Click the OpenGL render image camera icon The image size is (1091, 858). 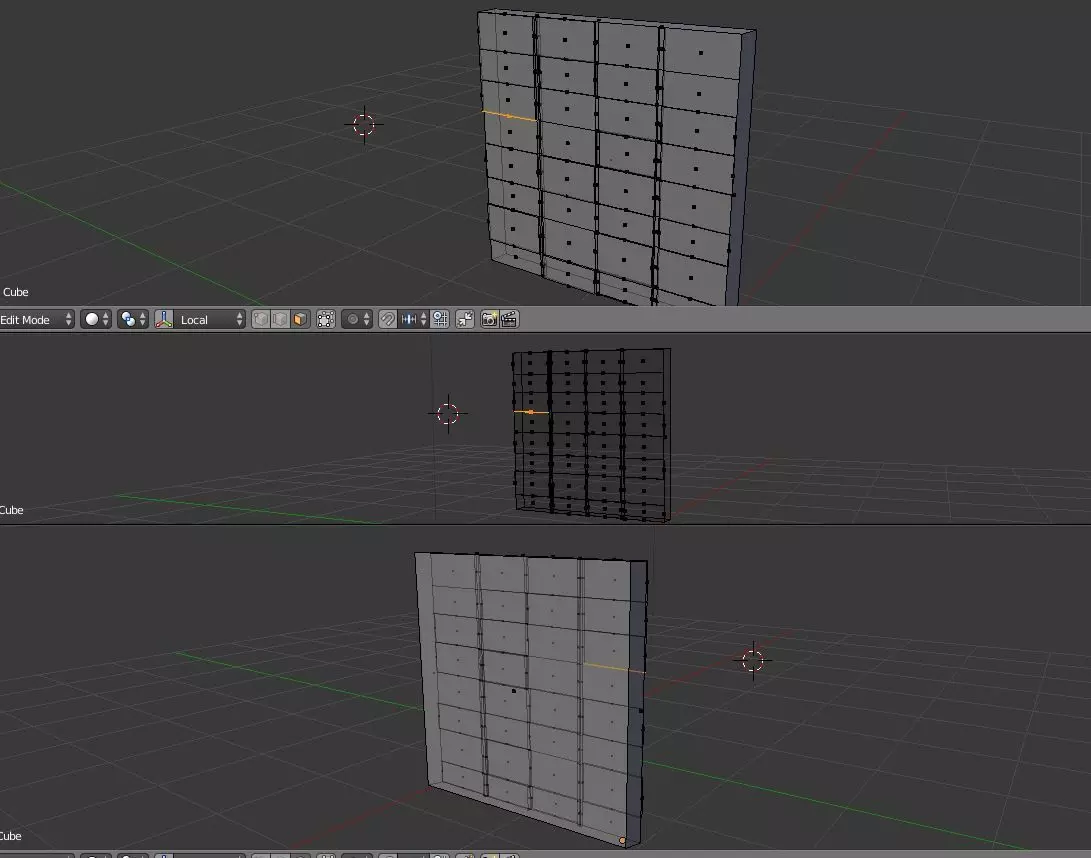pyautogui.click(x=490, y=319)
